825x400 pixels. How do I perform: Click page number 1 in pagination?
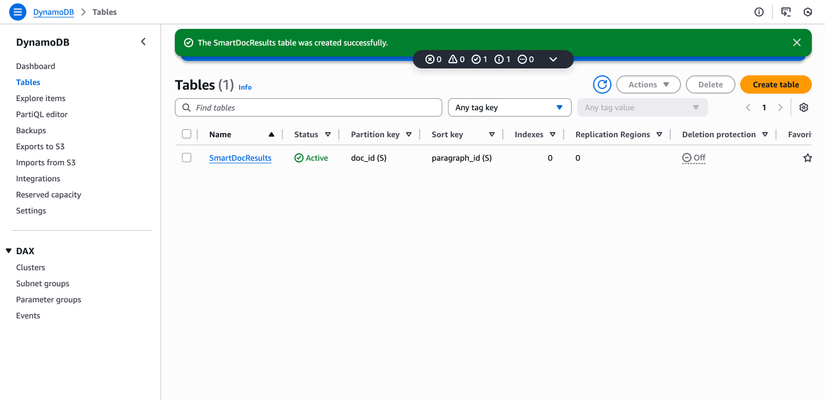[x=764, y=107]
